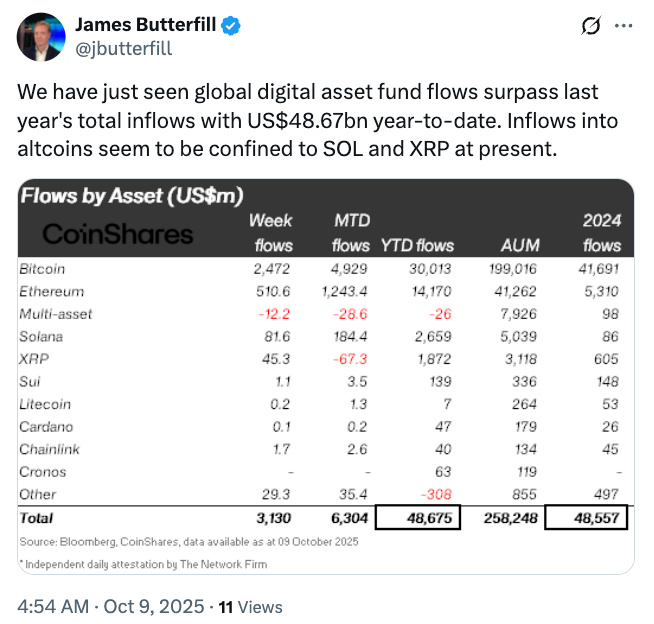Click the boxed YTD total 48,675
Screen dimensions: 654x624
418,518
